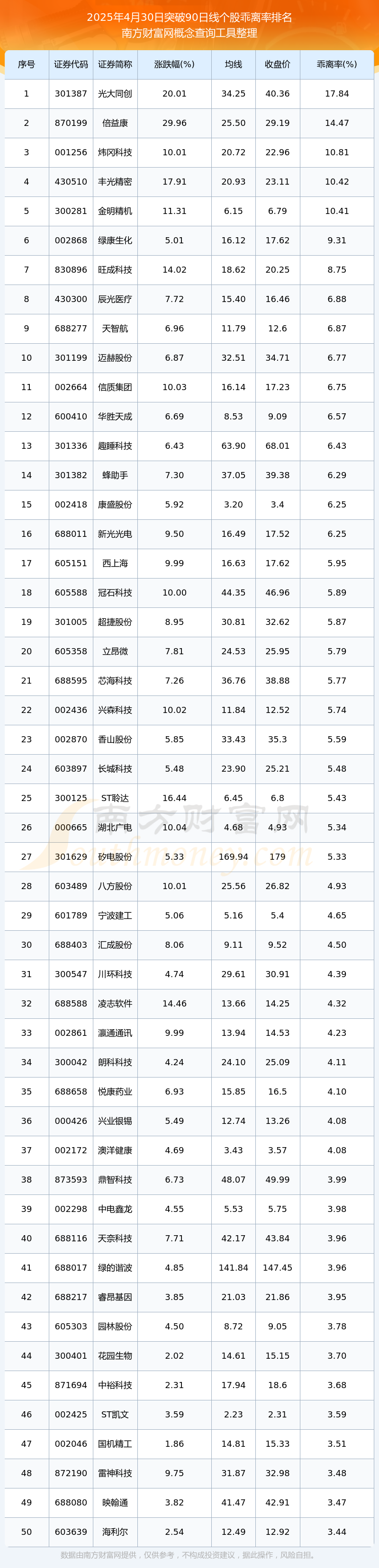Select the stock name 香山股份
The height and width of the screenshot is (1568, 379).
pos(115,739)
